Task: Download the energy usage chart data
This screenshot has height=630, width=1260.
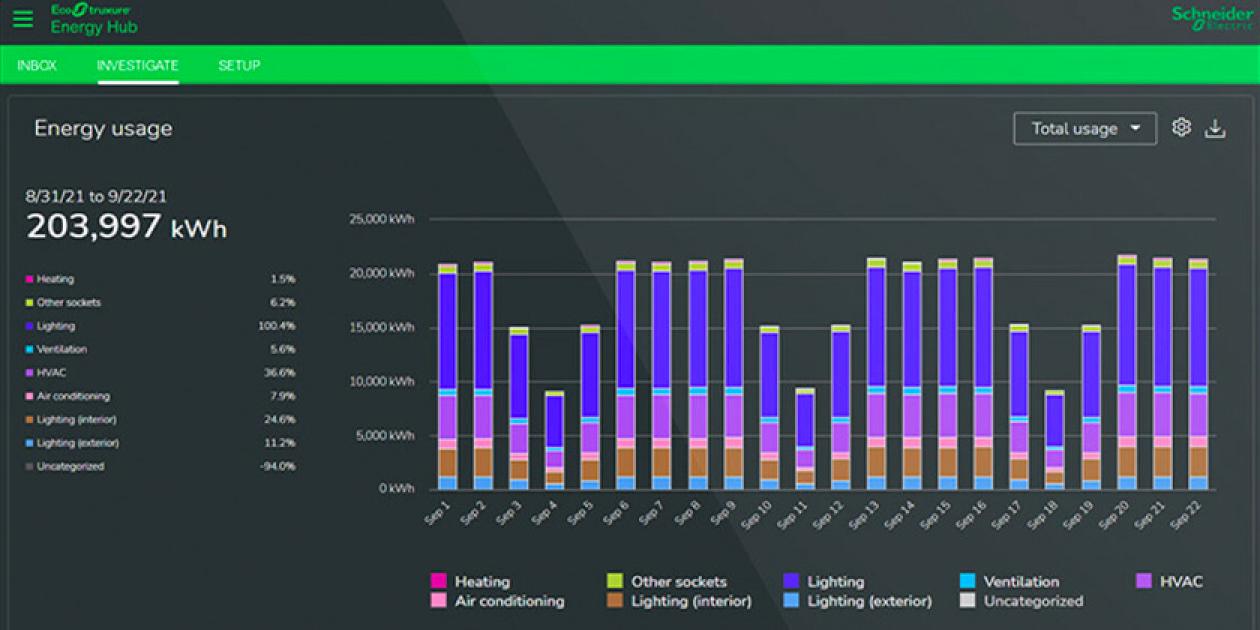Action: tap(1215, 128)
